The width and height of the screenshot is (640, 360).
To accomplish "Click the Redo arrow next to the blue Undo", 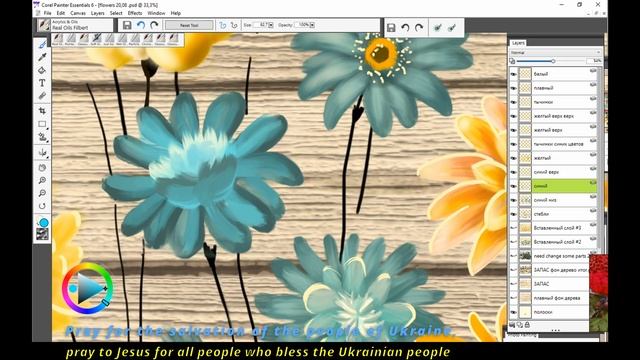I will [154, 25].
